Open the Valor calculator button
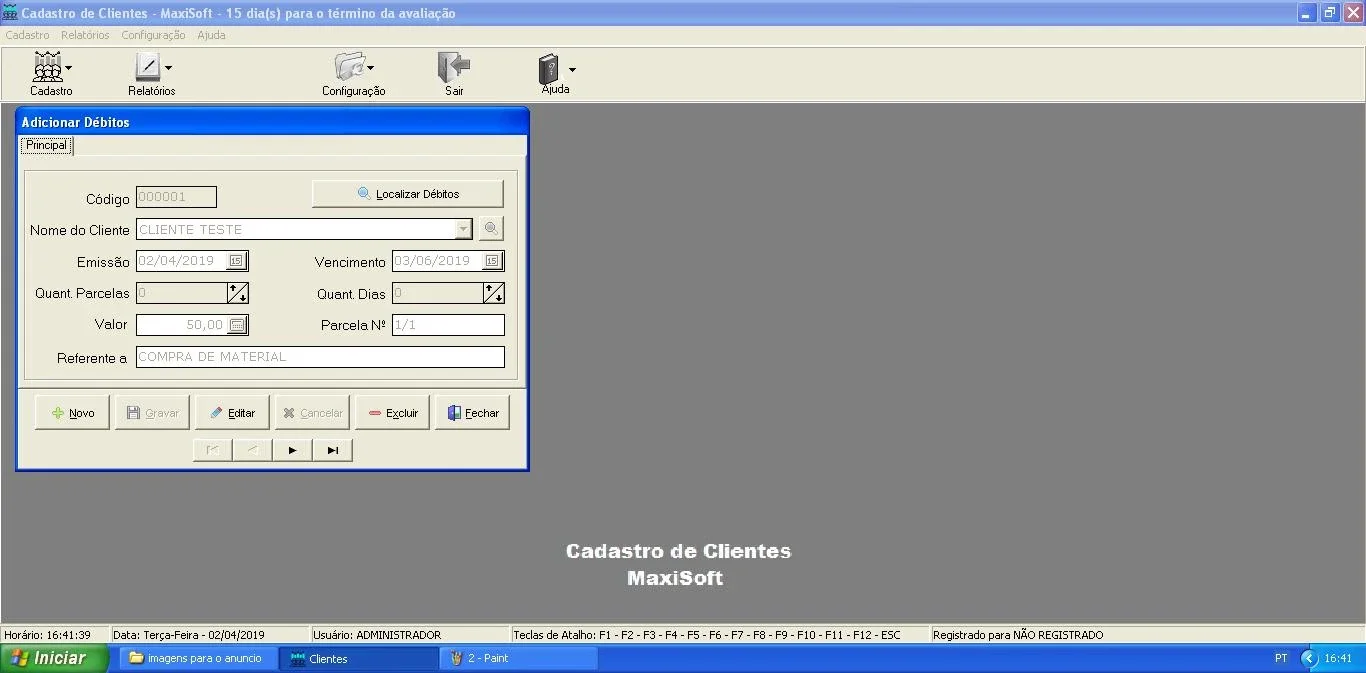The image size is (1366, 673). point(237,325)
